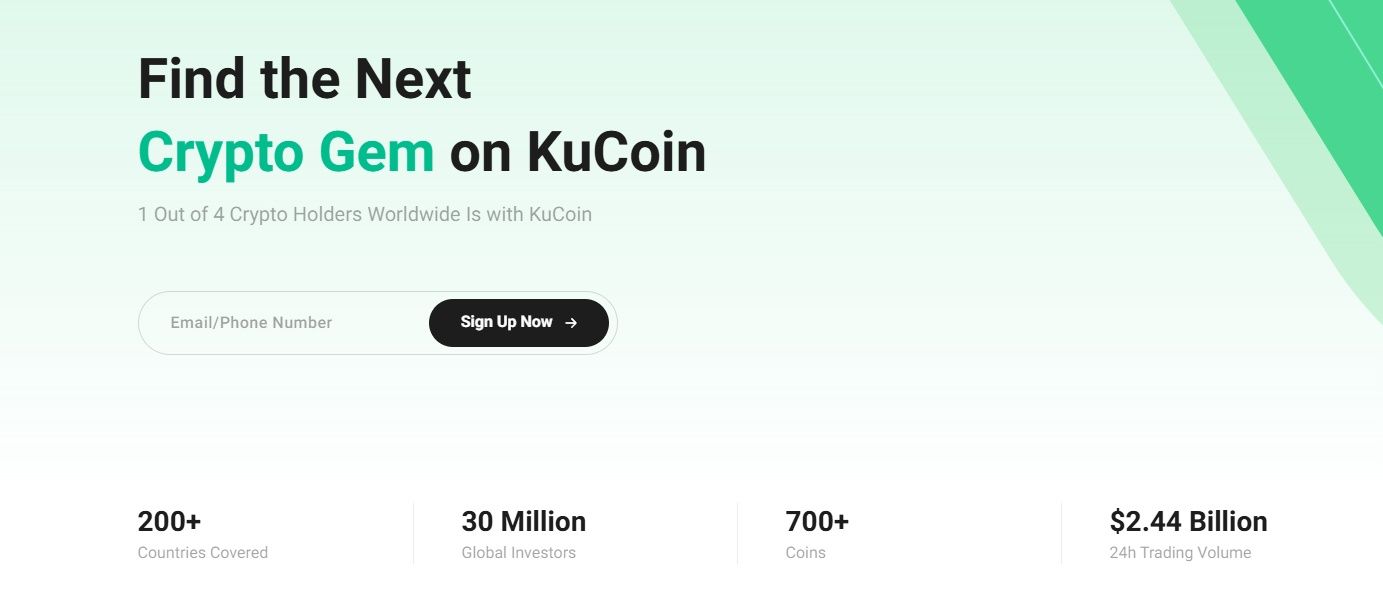Select the green "Crypto Gem" text

(286, 152)
